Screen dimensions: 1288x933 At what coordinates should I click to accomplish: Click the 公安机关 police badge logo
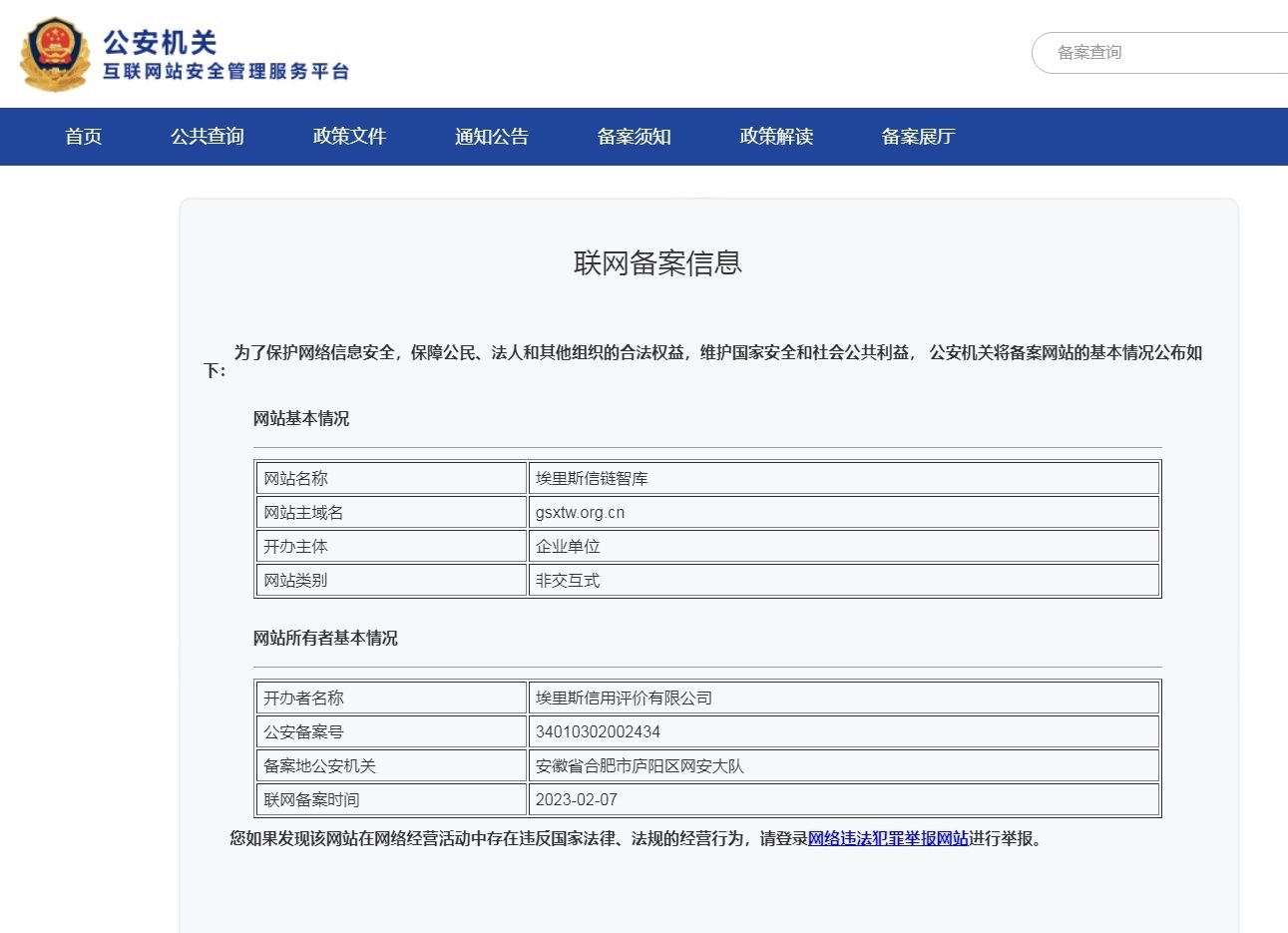(x=54, y=55)
